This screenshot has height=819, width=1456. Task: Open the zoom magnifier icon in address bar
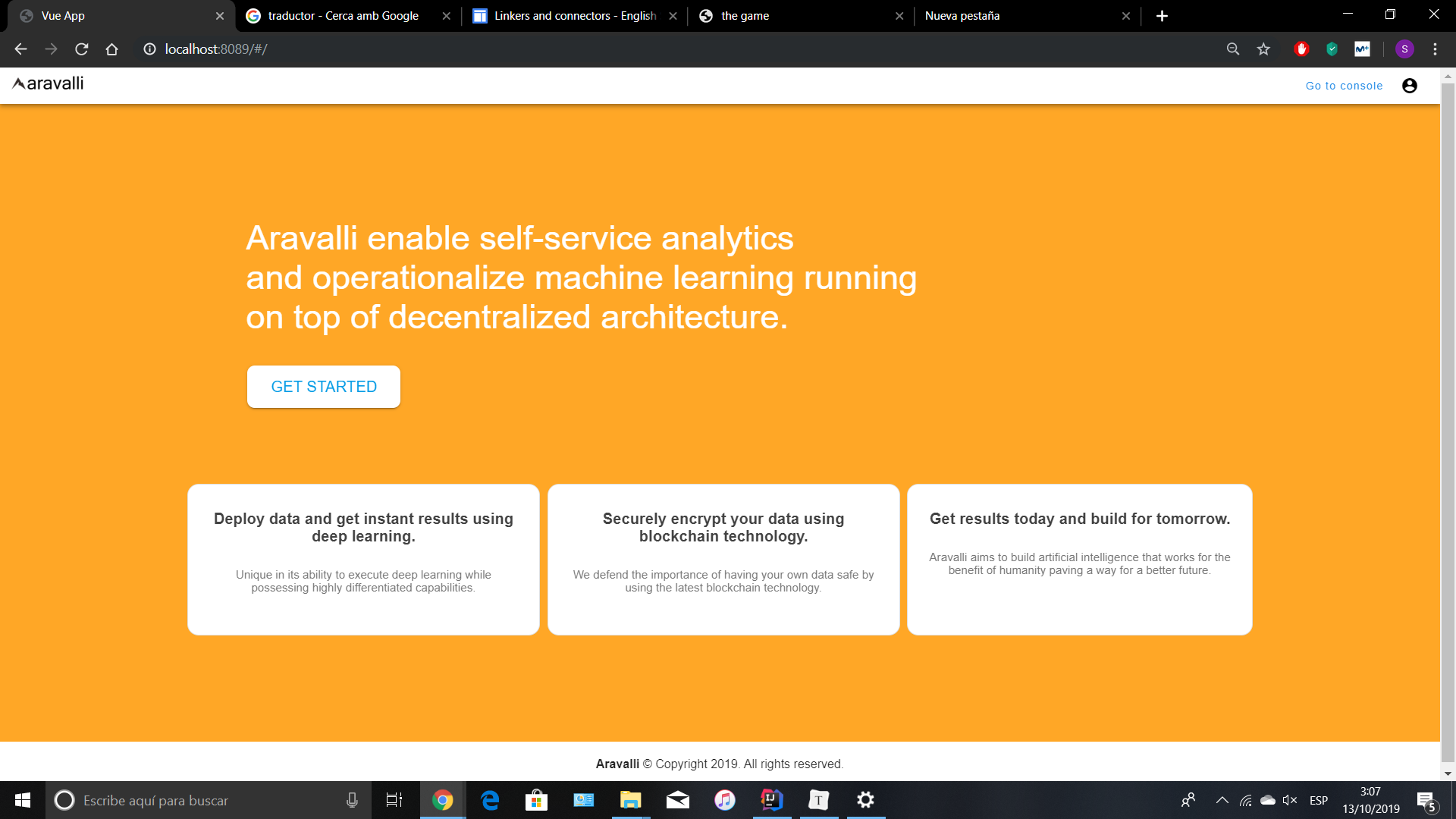click(x=1233, y=49)
